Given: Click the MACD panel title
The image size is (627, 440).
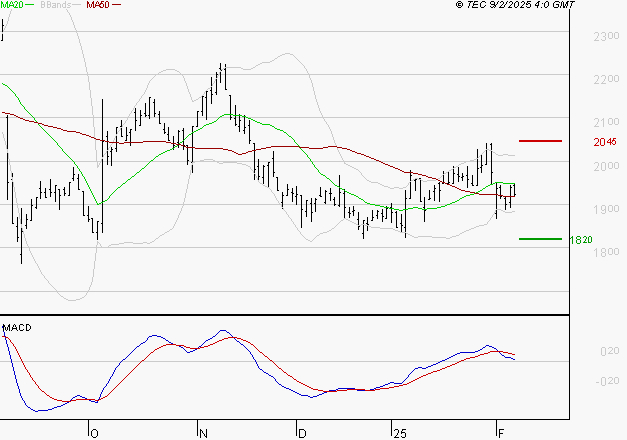Looking at the screenshot, I should click(17, 328).
